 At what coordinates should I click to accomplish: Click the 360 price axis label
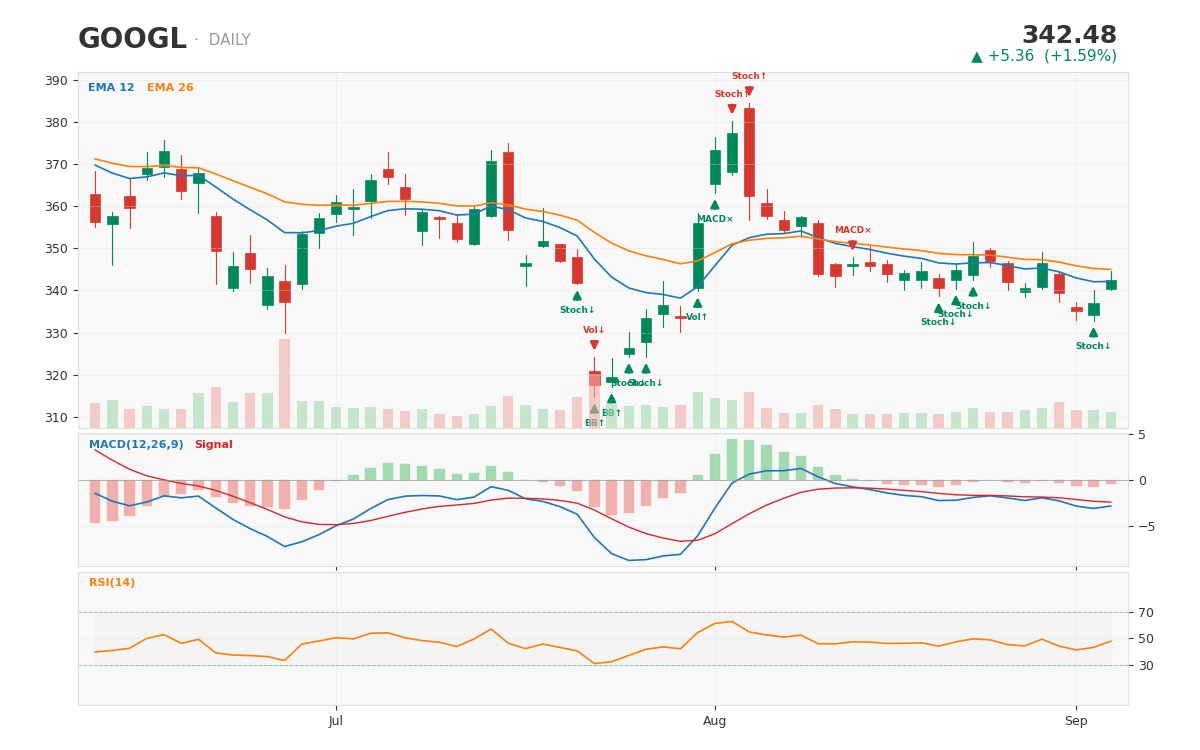[57, 207]
